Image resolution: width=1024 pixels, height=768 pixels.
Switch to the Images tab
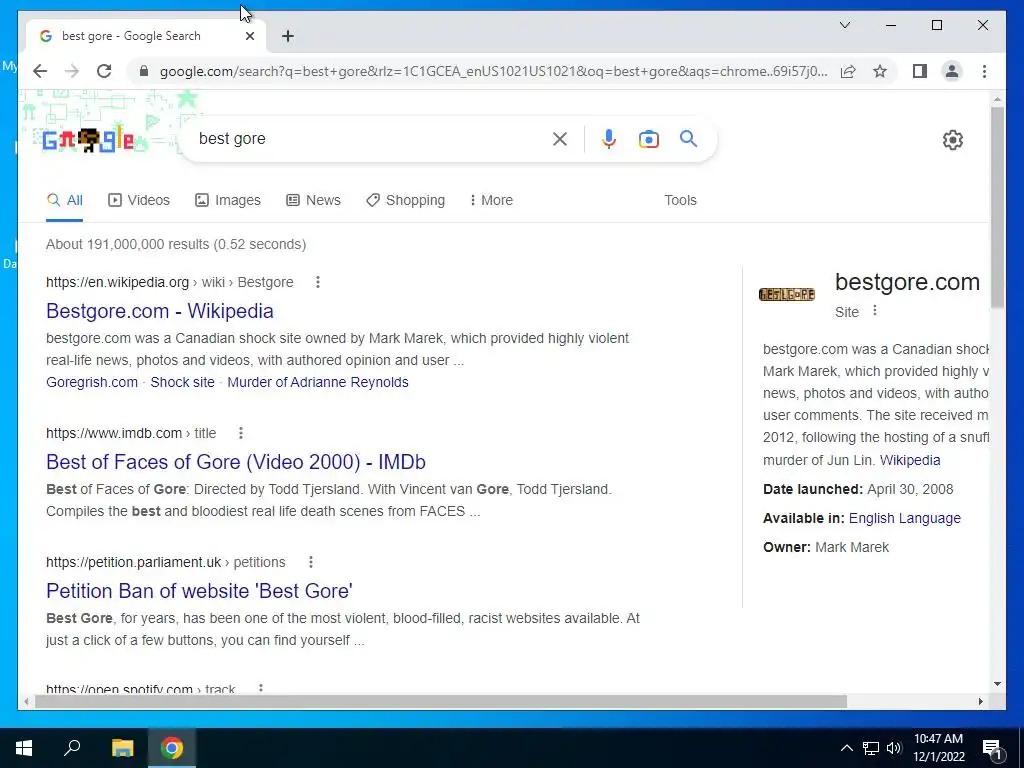[x=228, y=200]
